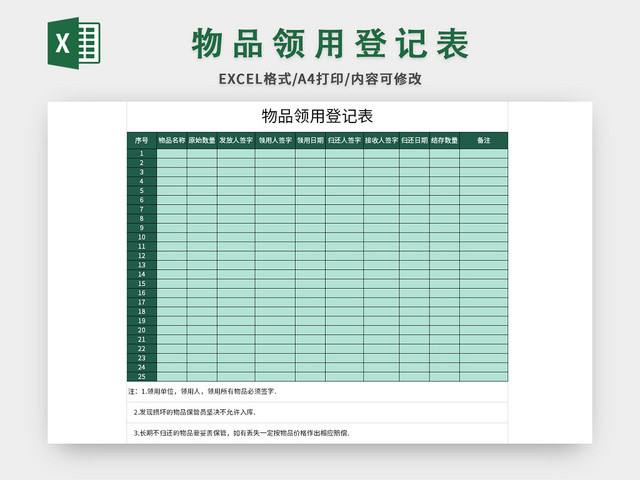Click note 1 about 领用单位 必须签字

(202, 391)
